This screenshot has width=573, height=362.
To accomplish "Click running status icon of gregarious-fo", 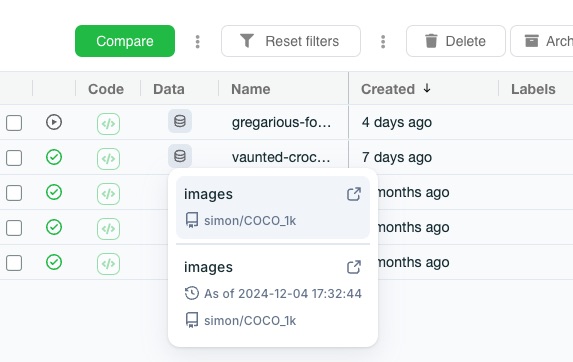I will (x=54, y=122).
